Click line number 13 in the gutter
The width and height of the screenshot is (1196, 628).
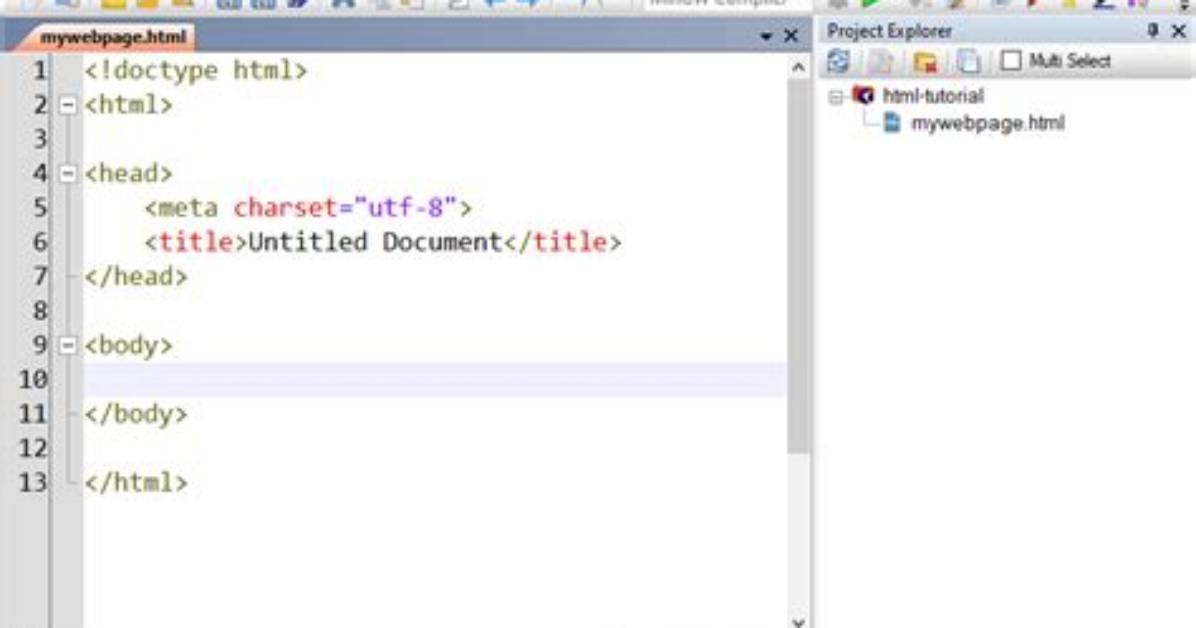(33, 483)
